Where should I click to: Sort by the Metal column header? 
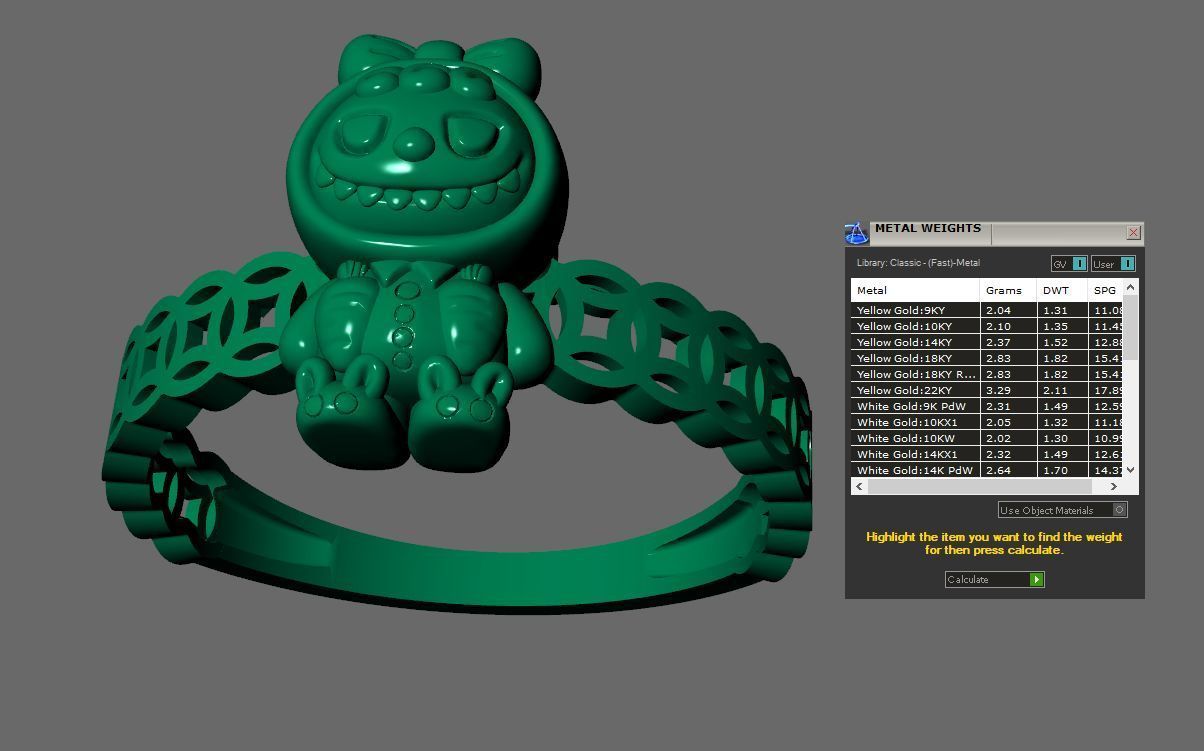(915, 290)
